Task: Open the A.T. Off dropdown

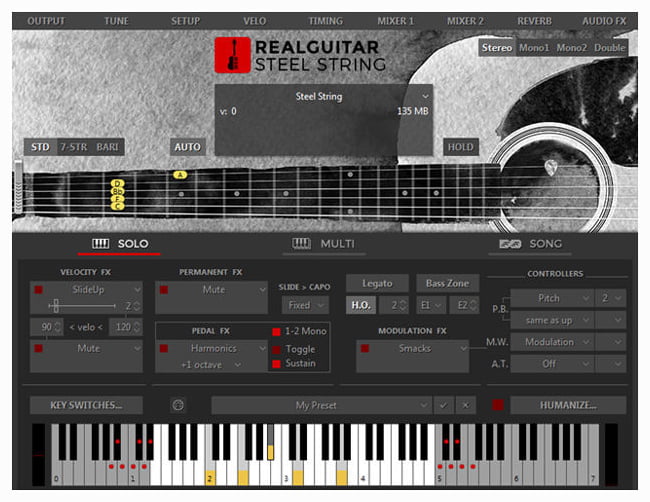Action: 552,364
